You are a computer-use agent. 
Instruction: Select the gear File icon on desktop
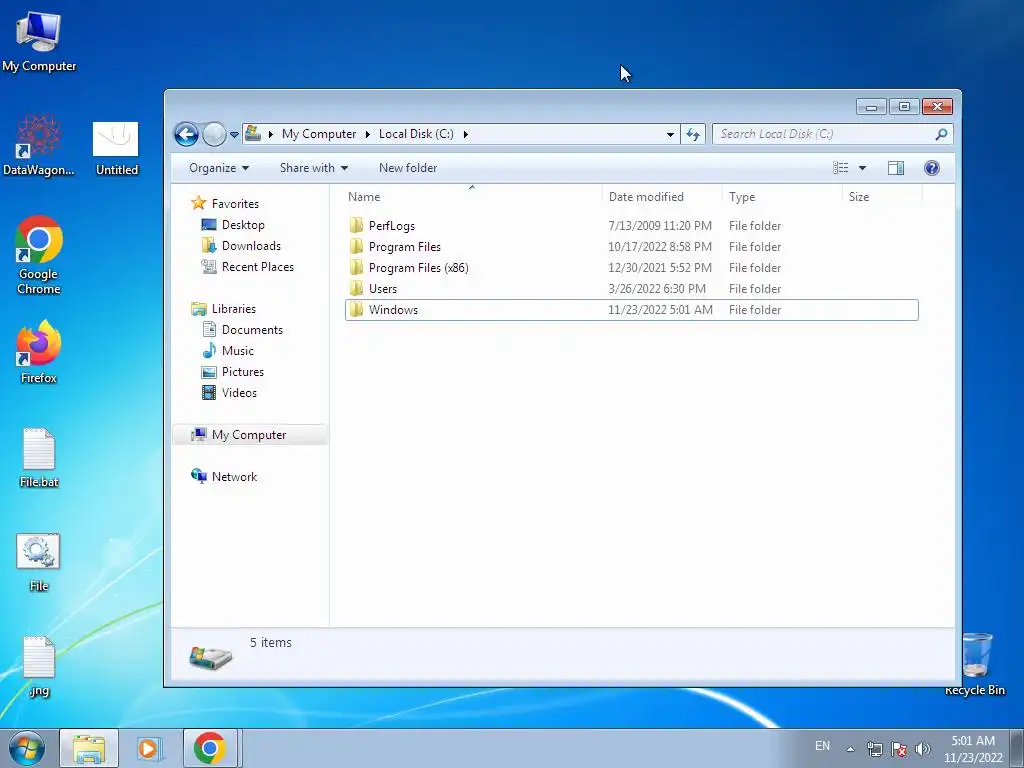pyautogui.click(x=39, y=562)
